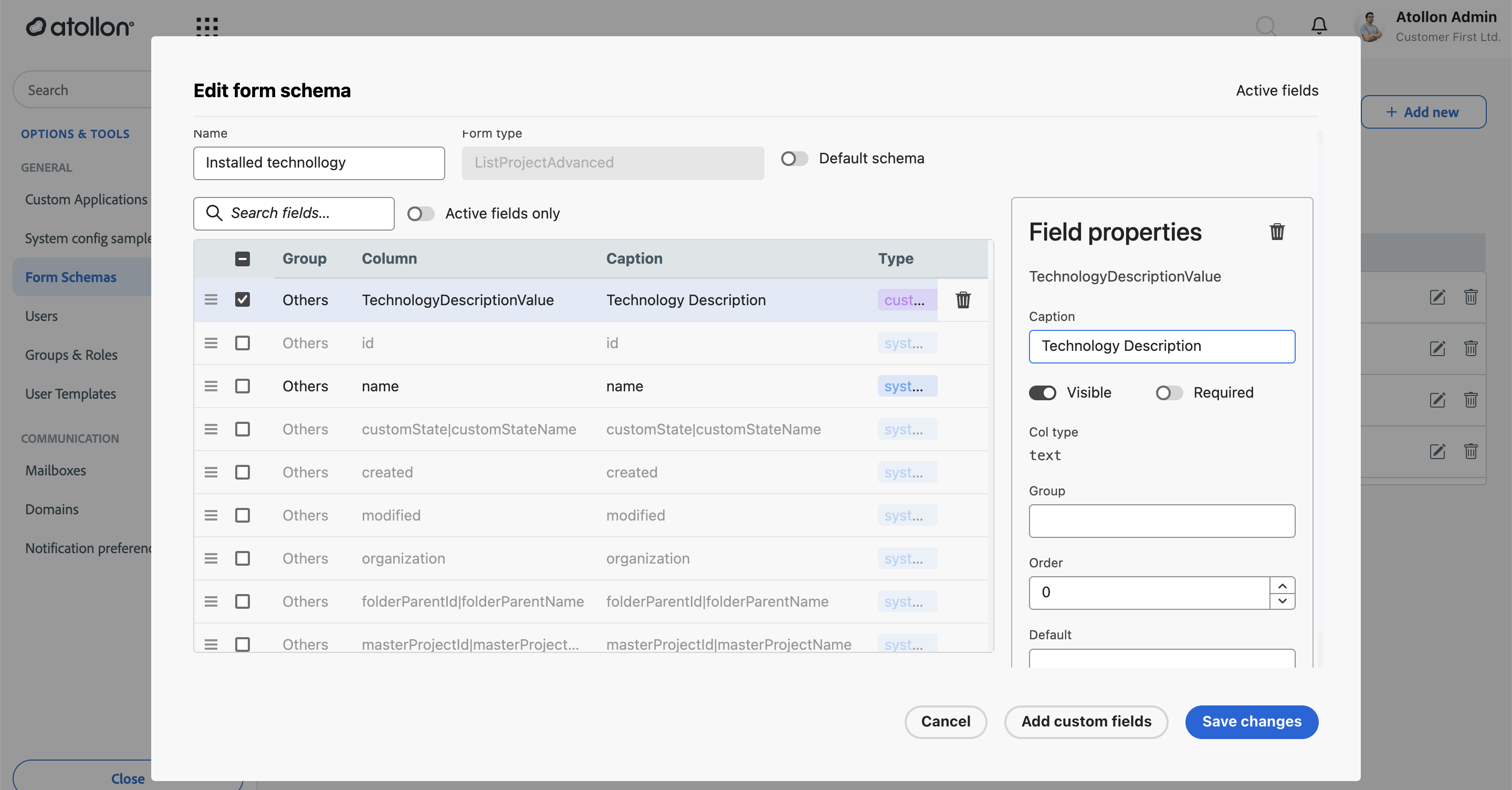Click the third trash icon in background list

point(1471,400)
